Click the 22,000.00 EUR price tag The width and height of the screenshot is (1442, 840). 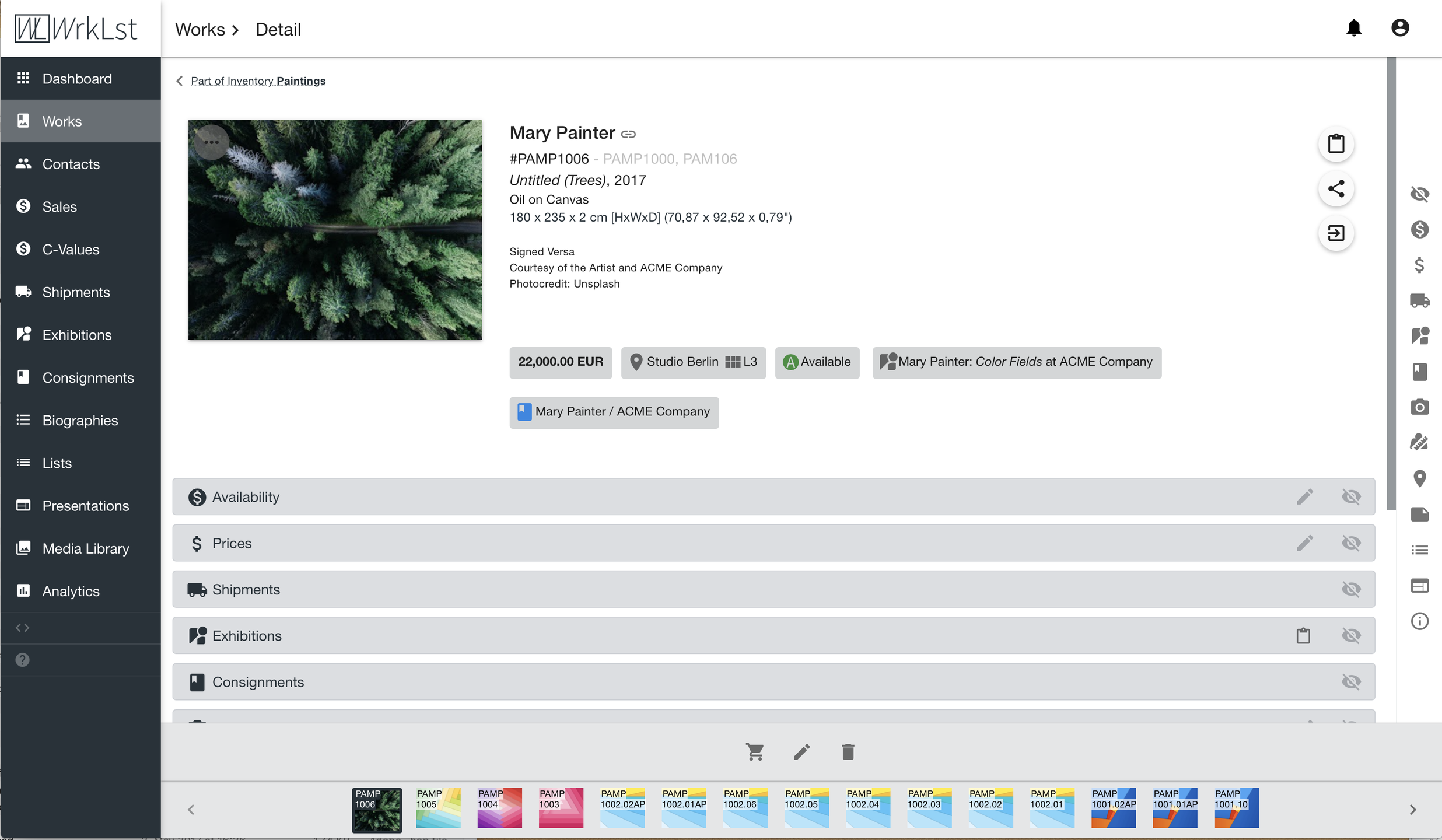pyautogui.click(x=561, y=362)
